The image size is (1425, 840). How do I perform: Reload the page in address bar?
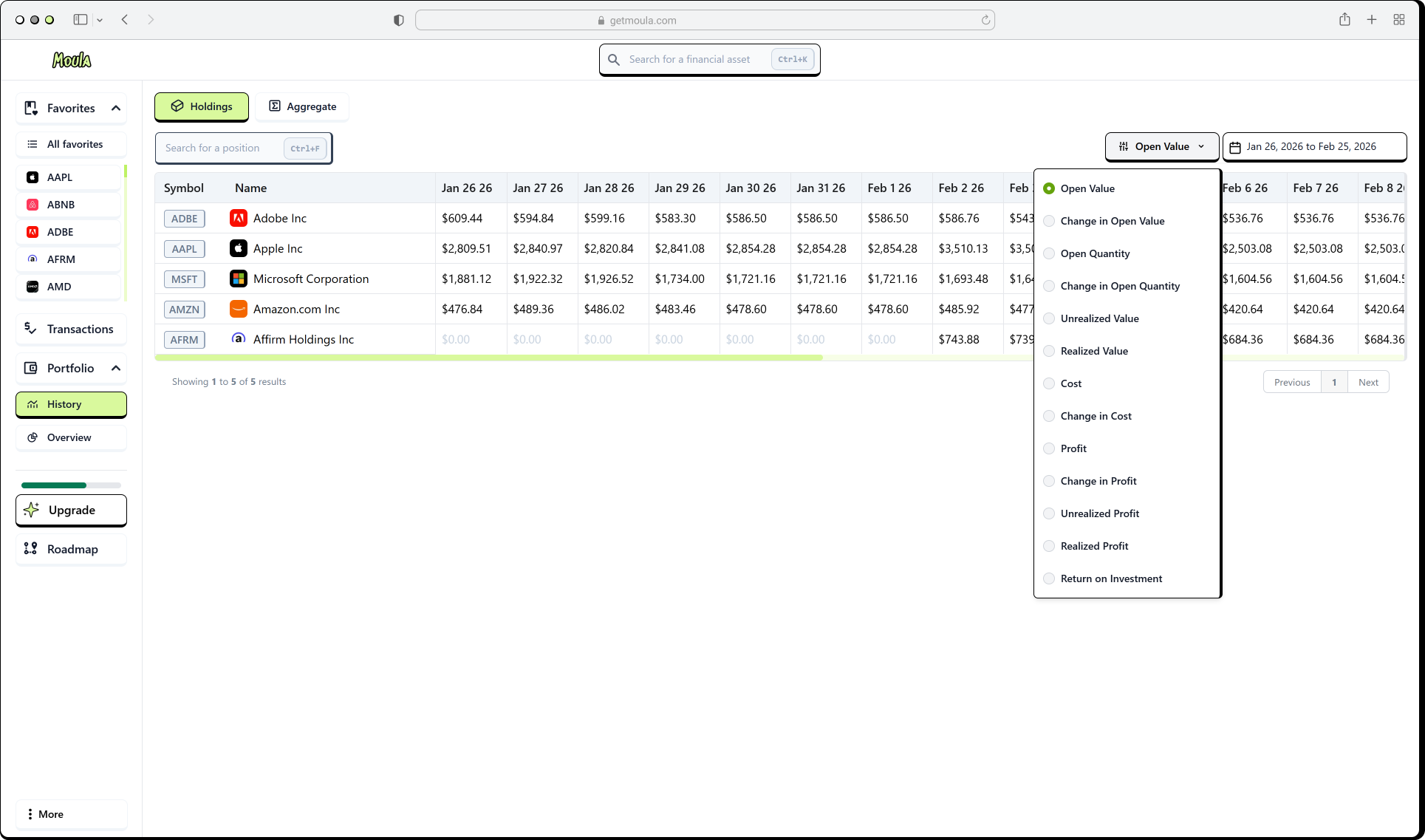click(x=985, y=20)
